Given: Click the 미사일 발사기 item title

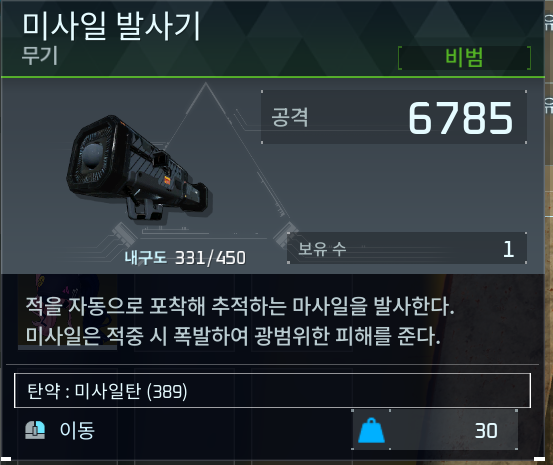Looking at the screenshot, I should click(111, 25).
